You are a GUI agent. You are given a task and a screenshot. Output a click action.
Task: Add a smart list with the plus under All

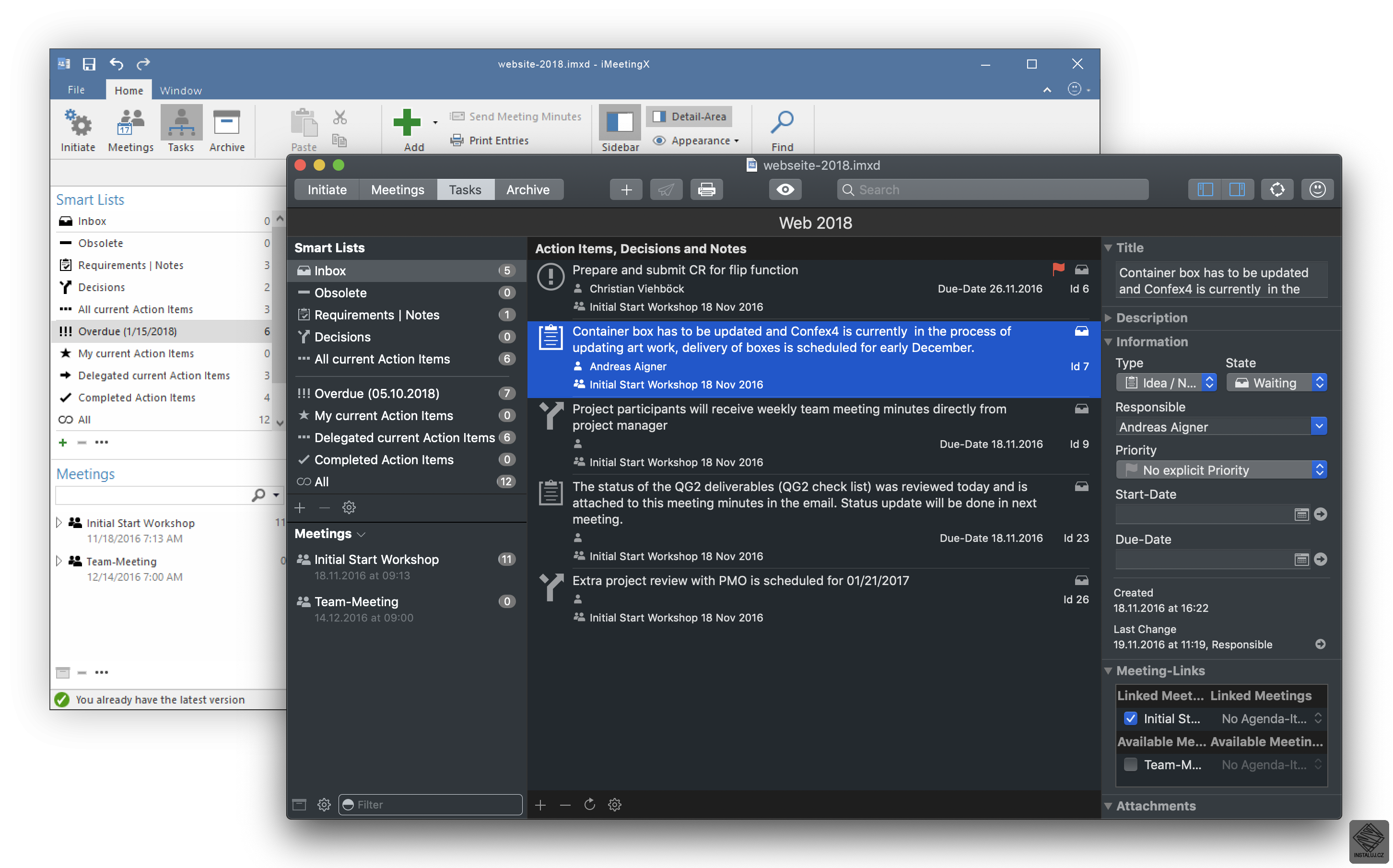pyautogui.click(x=300, y=507)
